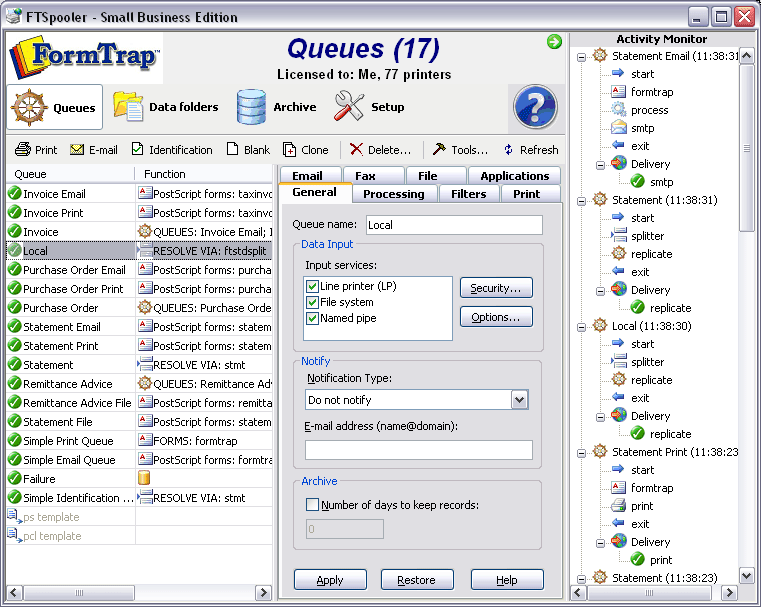Switch to the Print tab
Screen dimensions: 761x607
coord(530,194)
